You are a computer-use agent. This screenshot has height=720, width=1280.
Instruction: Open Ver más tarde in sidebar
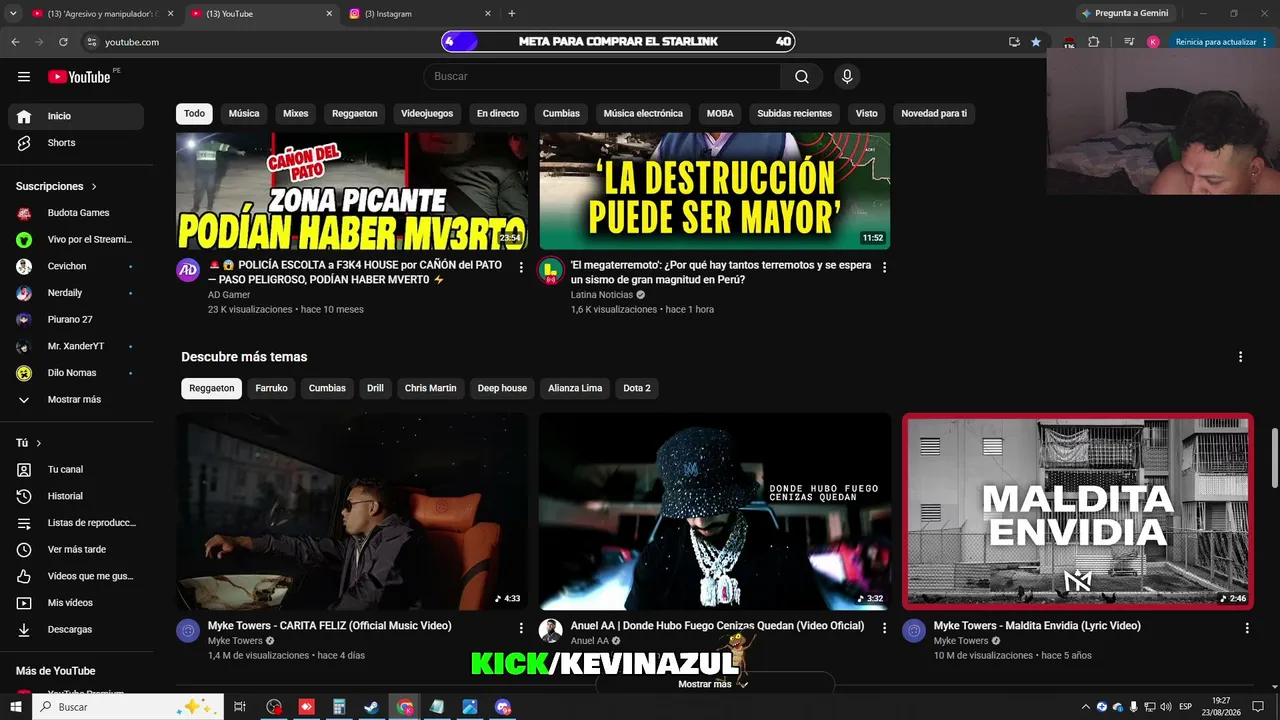[x=76, y=549]
